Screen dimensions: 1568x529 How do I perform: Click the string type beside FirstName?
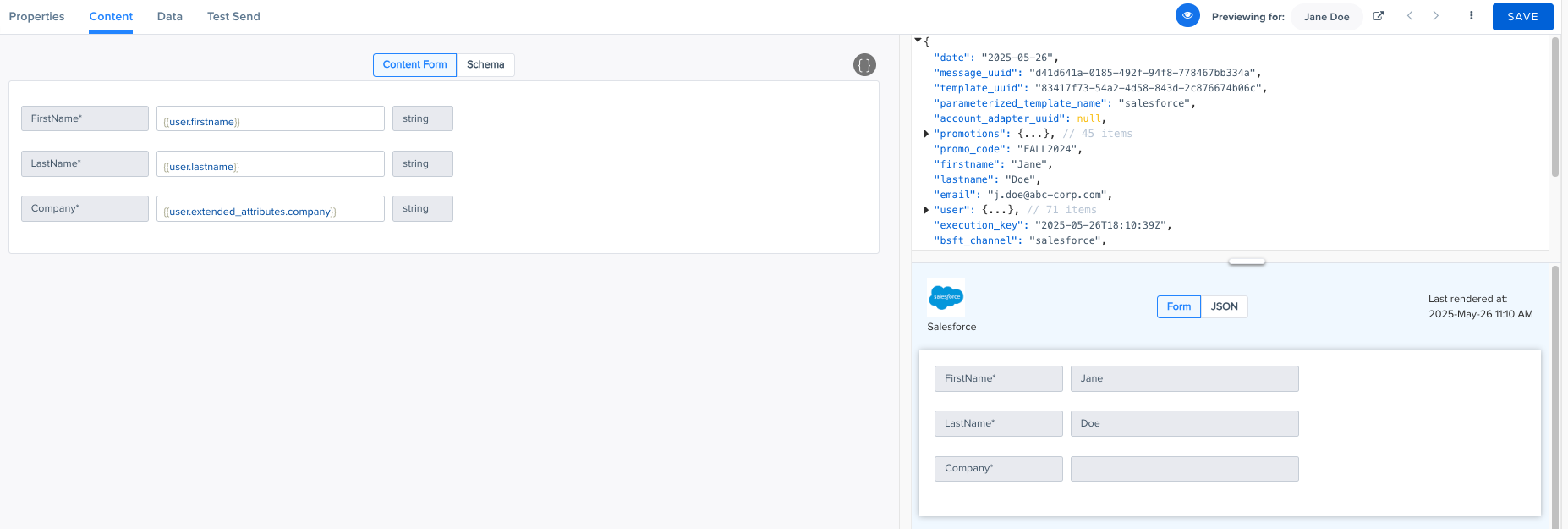coord(423,118)
